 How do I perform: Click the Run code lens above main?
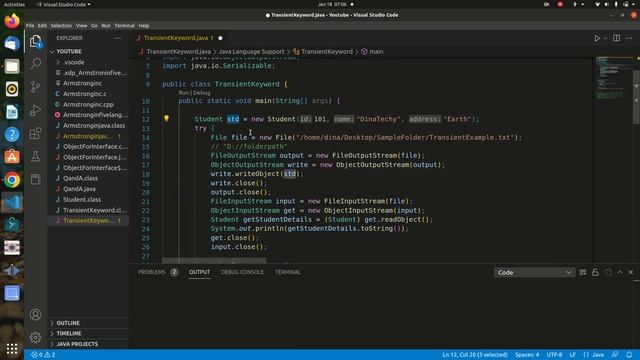coord(184,93)
